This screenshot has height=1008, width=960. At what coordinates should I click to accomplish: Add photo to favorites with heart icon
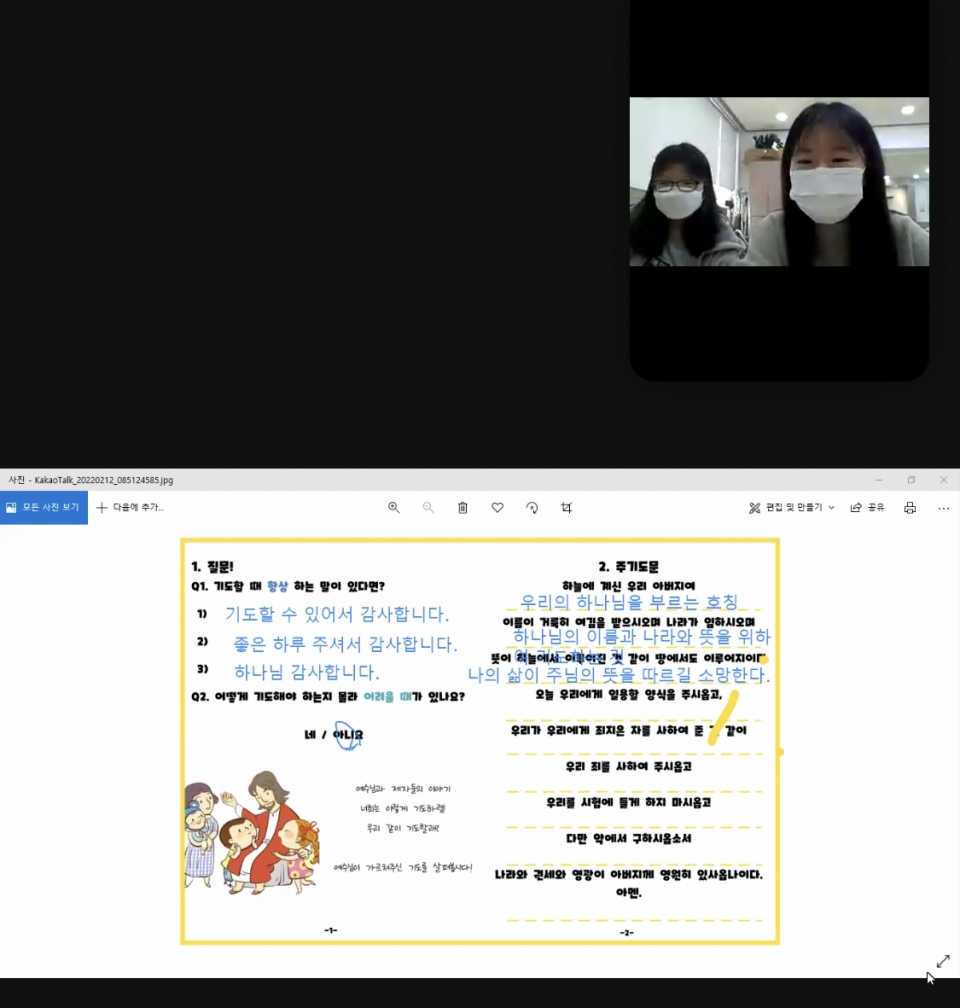(497, 508)
